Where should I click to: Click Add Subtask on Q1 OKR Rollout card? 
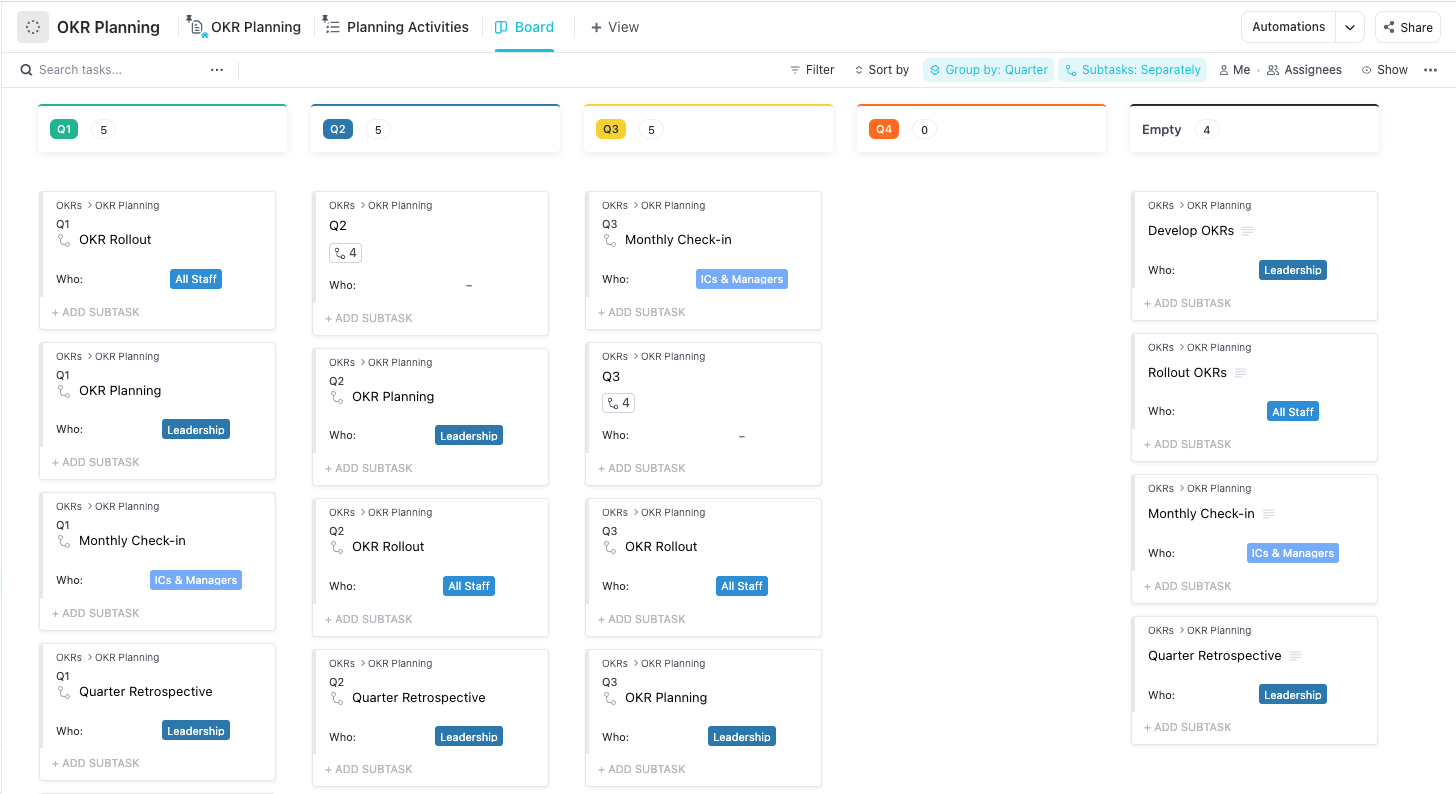tap(96, 312)
